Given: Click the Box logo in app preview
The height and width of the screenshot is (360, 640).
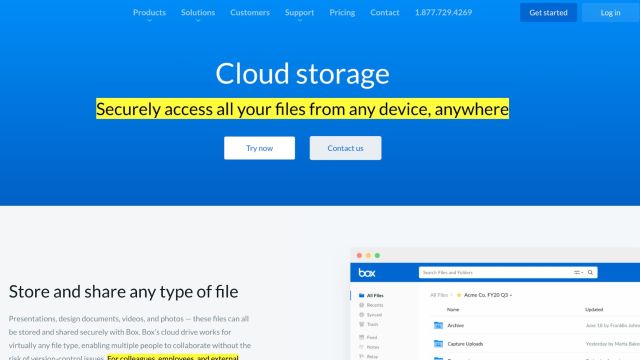Looking at the screenshot, I should 367,272.
